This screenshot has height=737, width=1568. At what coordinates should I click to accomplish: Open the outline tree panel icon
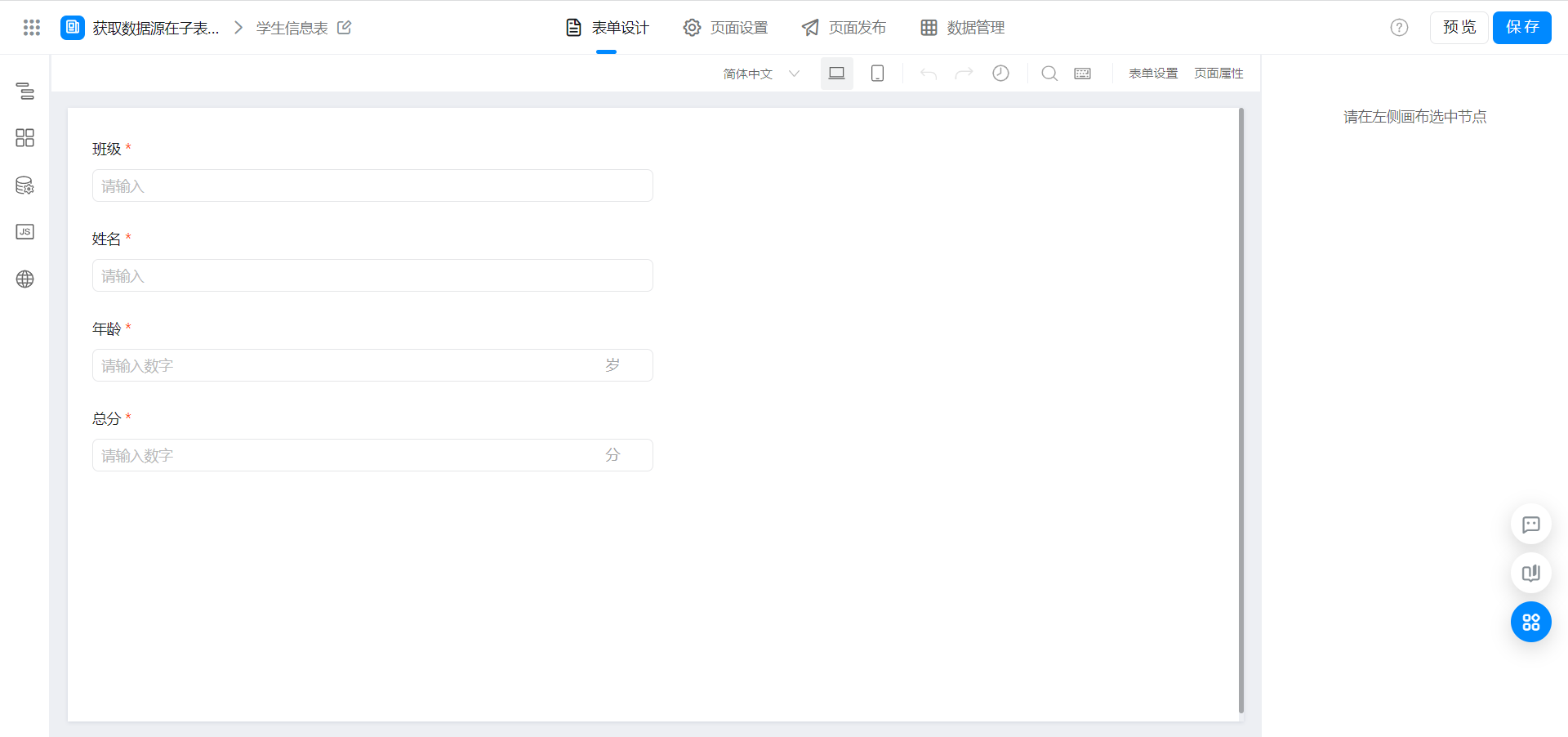click(25, 91)
